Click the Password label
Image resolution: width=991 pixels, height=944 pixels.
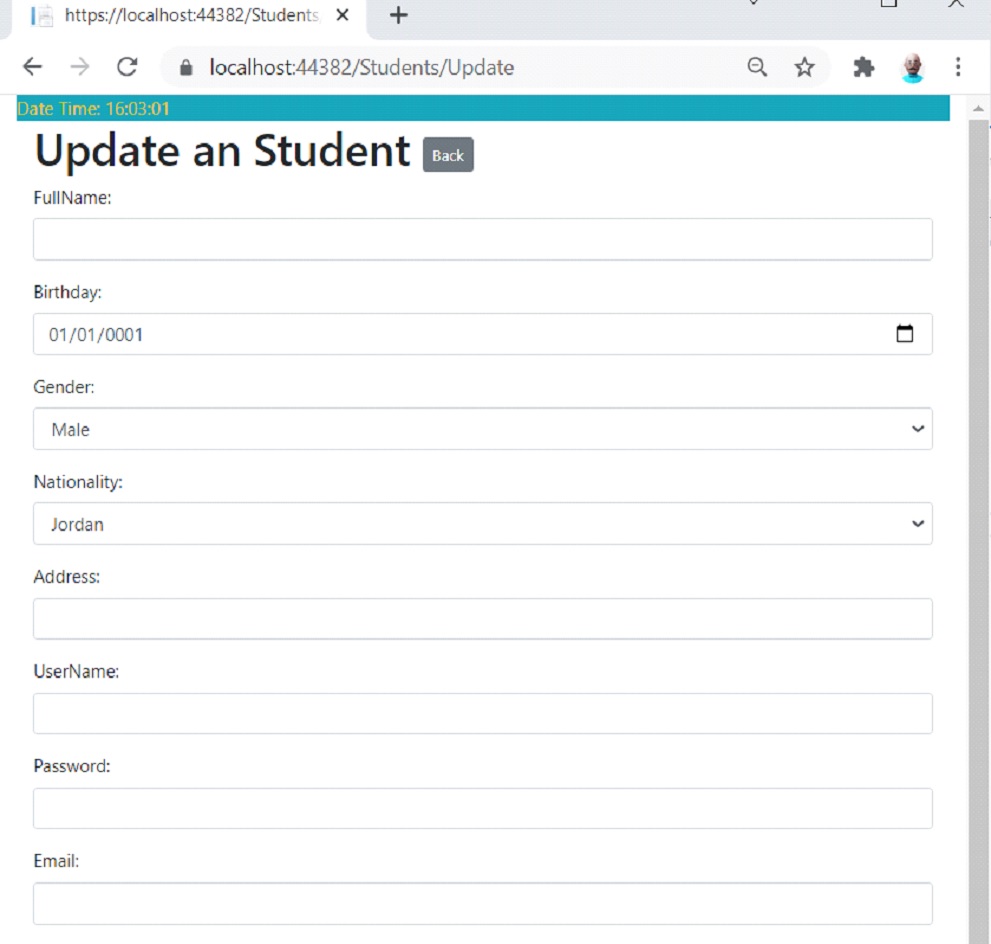click(71, 766)
